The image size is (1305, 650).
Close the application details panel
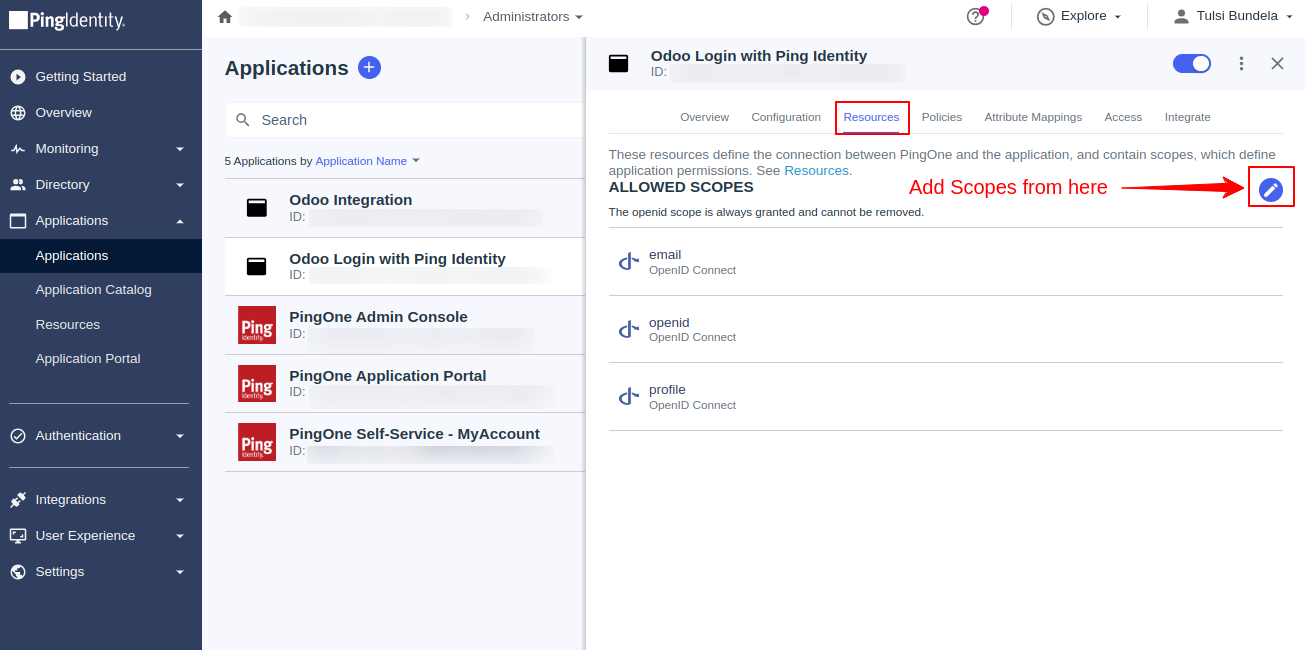[x=1277, y=63]
